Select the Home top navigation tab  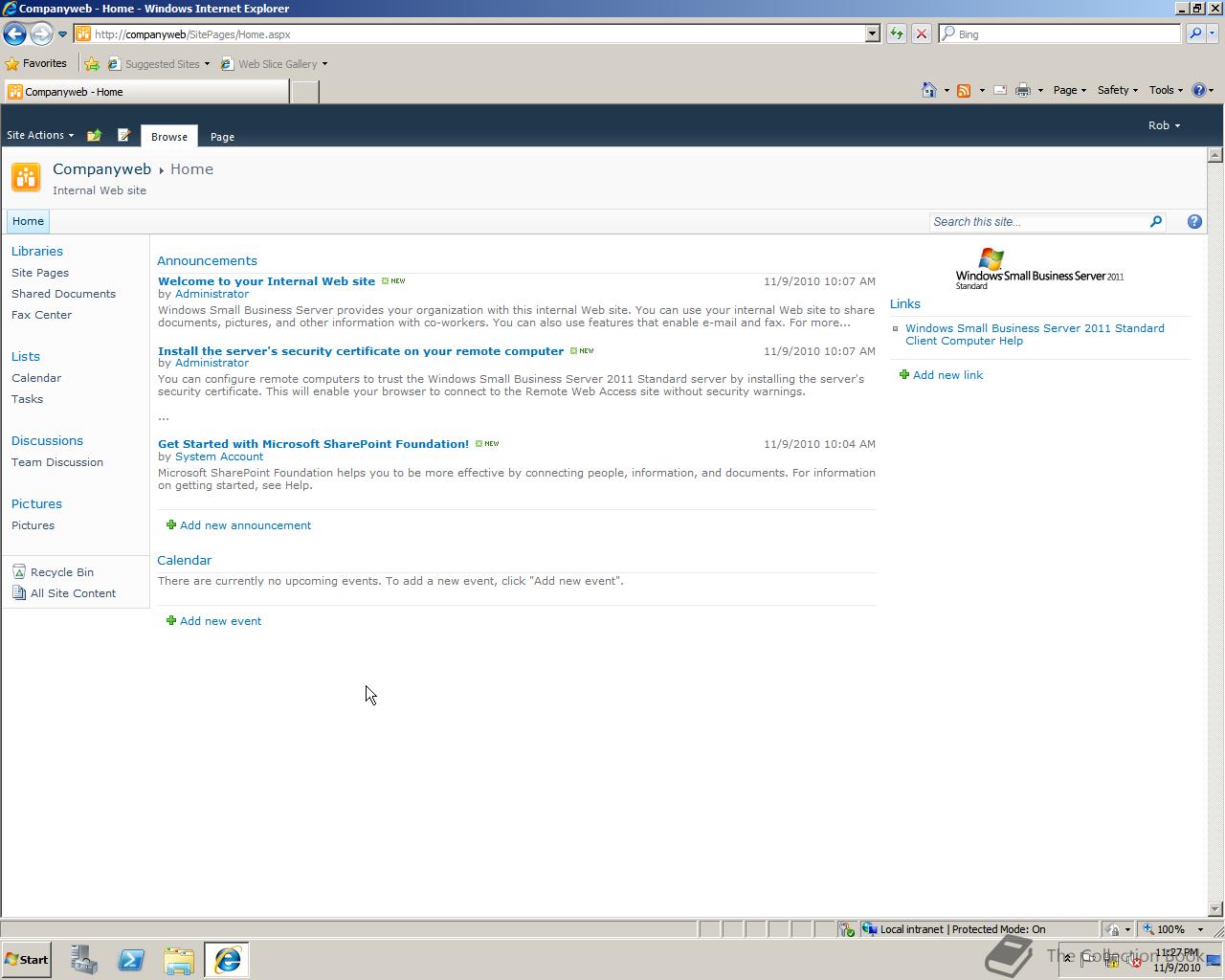(x=28, y=221)
